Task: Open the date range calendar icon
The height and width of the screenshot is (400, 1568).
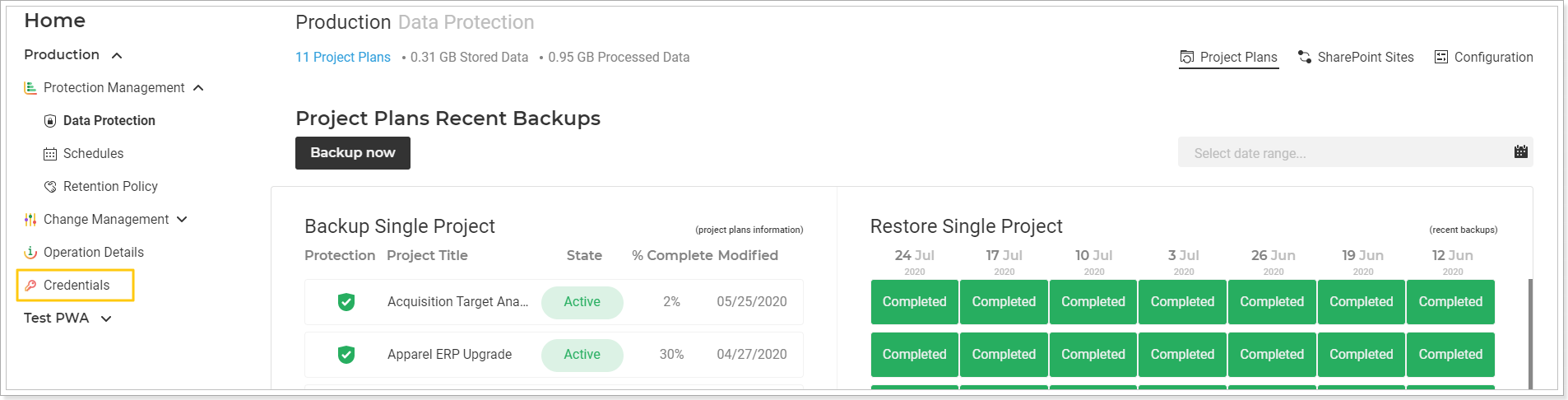Action: [x=1520, y=152]
